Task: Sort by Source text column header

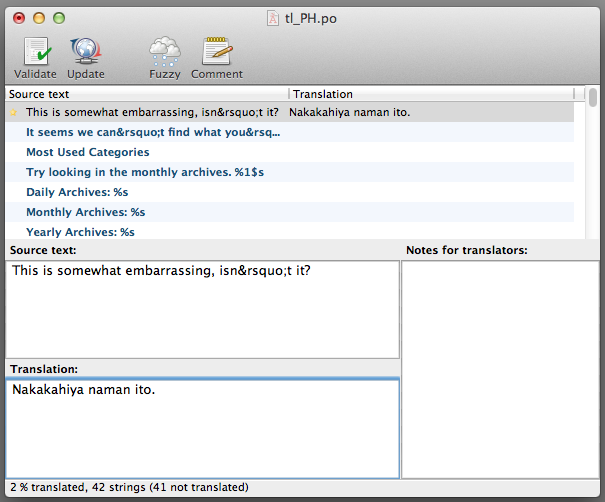Action: click(x=147, y=94)
